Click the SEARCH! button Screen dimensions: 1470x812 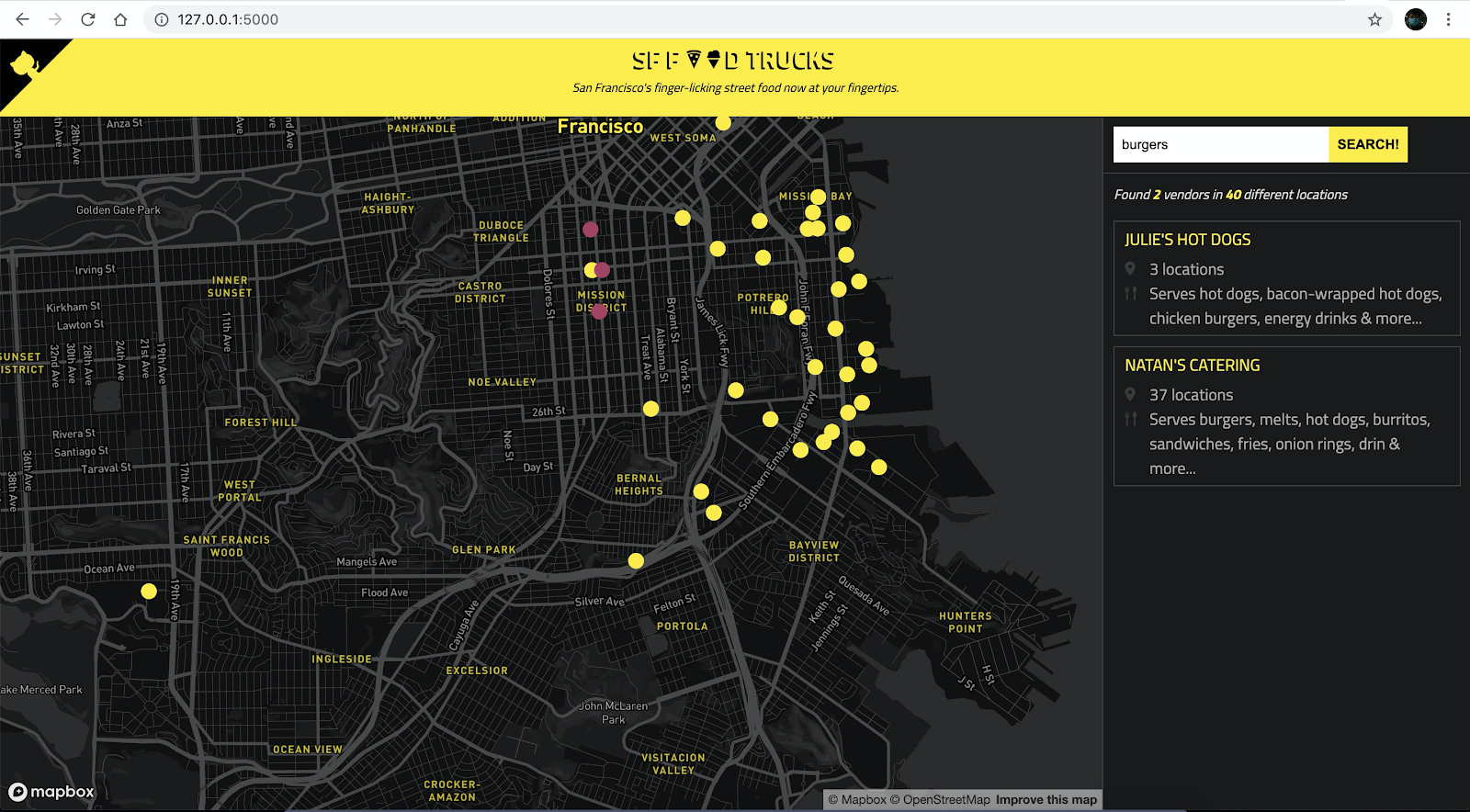1368,144
